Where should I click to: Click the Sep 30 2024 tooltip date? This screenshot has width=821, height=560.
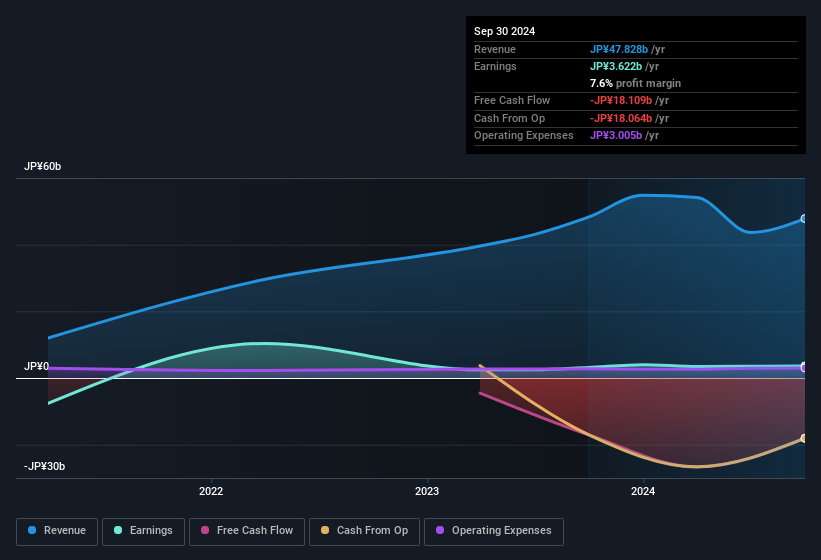click(504, 31)
